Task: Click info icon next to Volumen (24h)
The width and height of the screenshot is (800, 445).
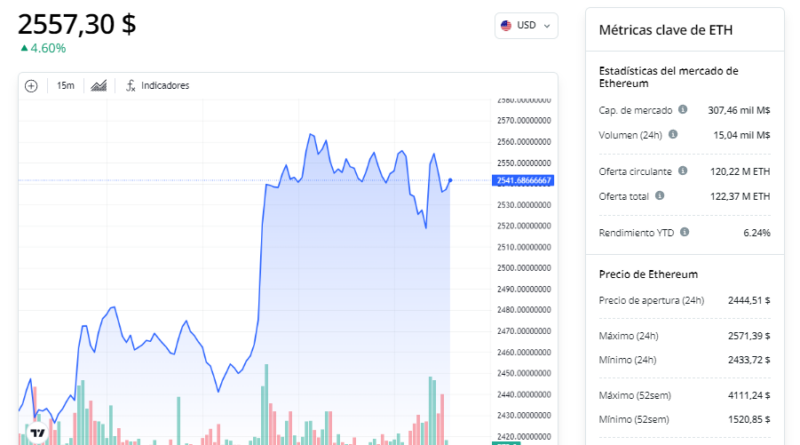Action: pos(673,134)
